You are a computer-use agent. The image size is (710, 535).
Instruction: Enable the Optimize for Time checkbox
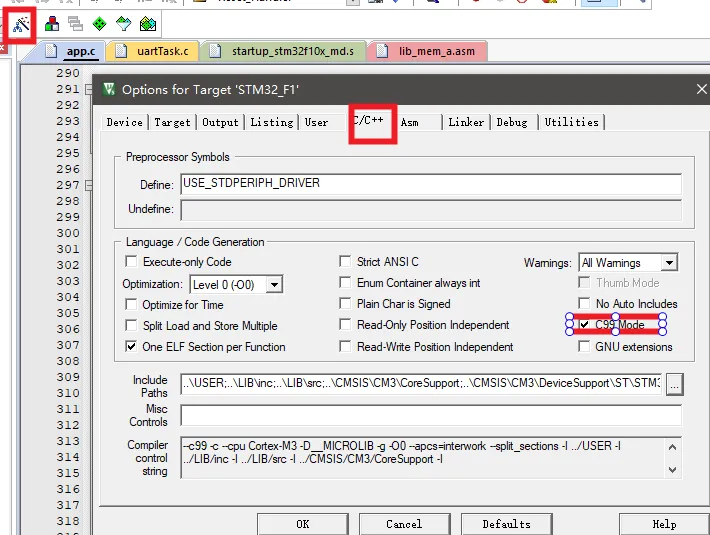(131, 304)
